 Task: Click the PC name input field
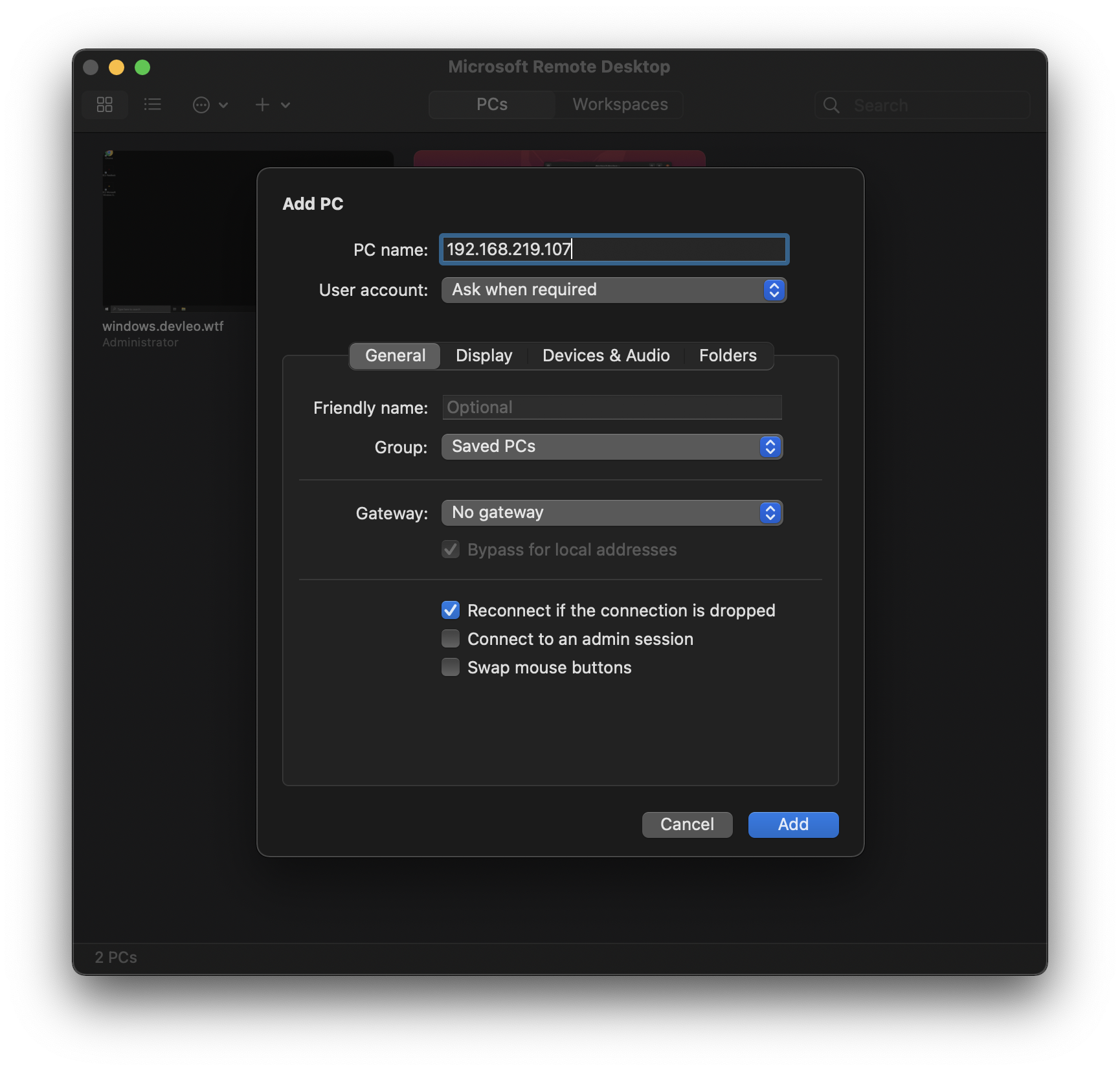point(613,249)
